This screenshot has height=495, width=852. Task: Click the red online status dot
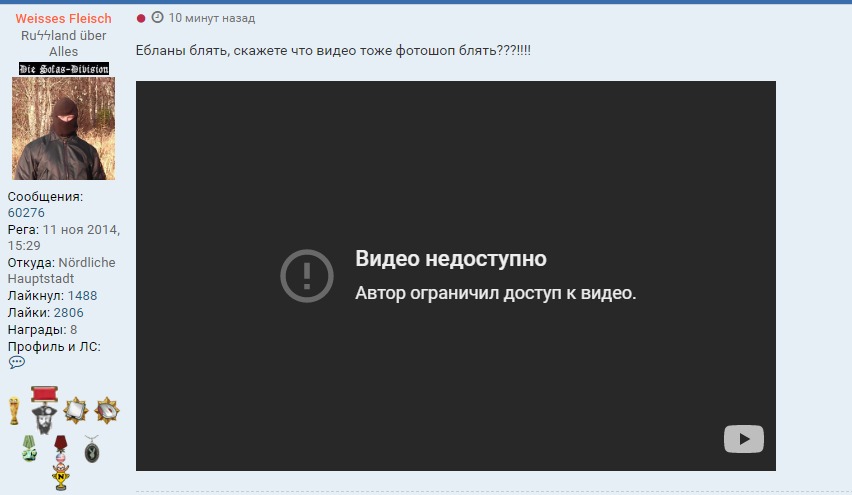point(141,18)
